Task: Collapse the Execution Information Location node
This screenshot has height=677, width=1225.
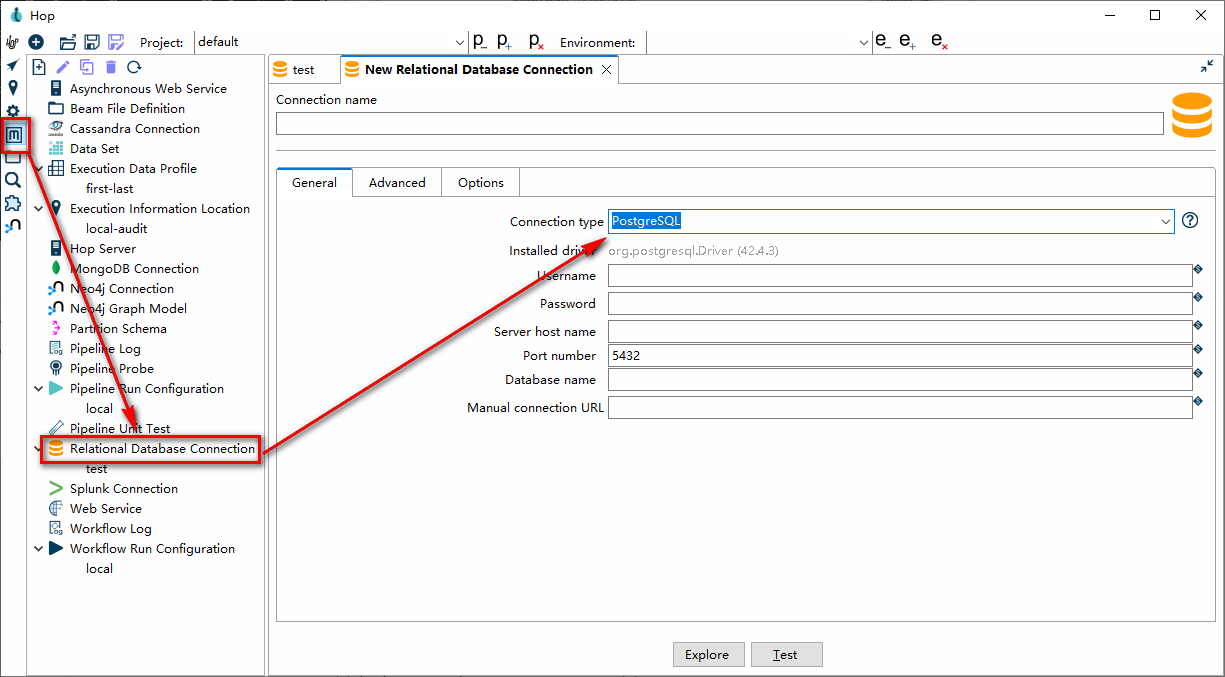Action: [x=39, y=209]
